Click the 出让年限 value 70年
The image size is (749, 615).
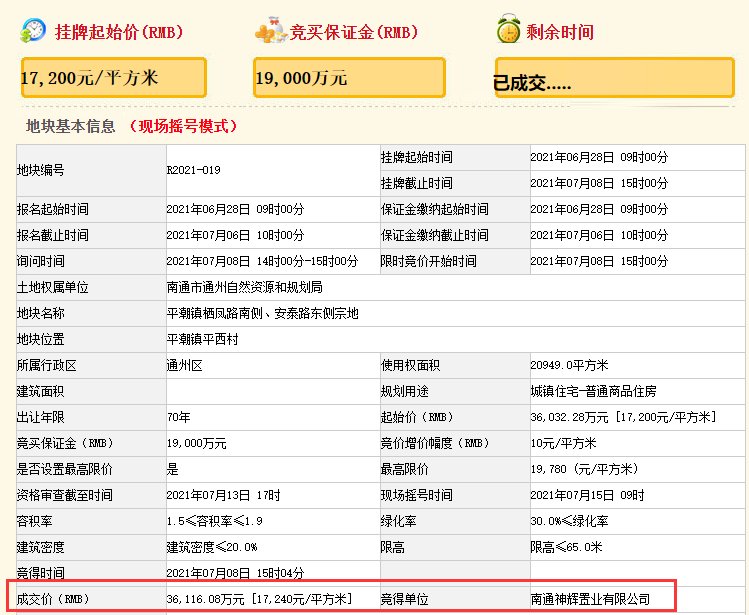(179, 418)
